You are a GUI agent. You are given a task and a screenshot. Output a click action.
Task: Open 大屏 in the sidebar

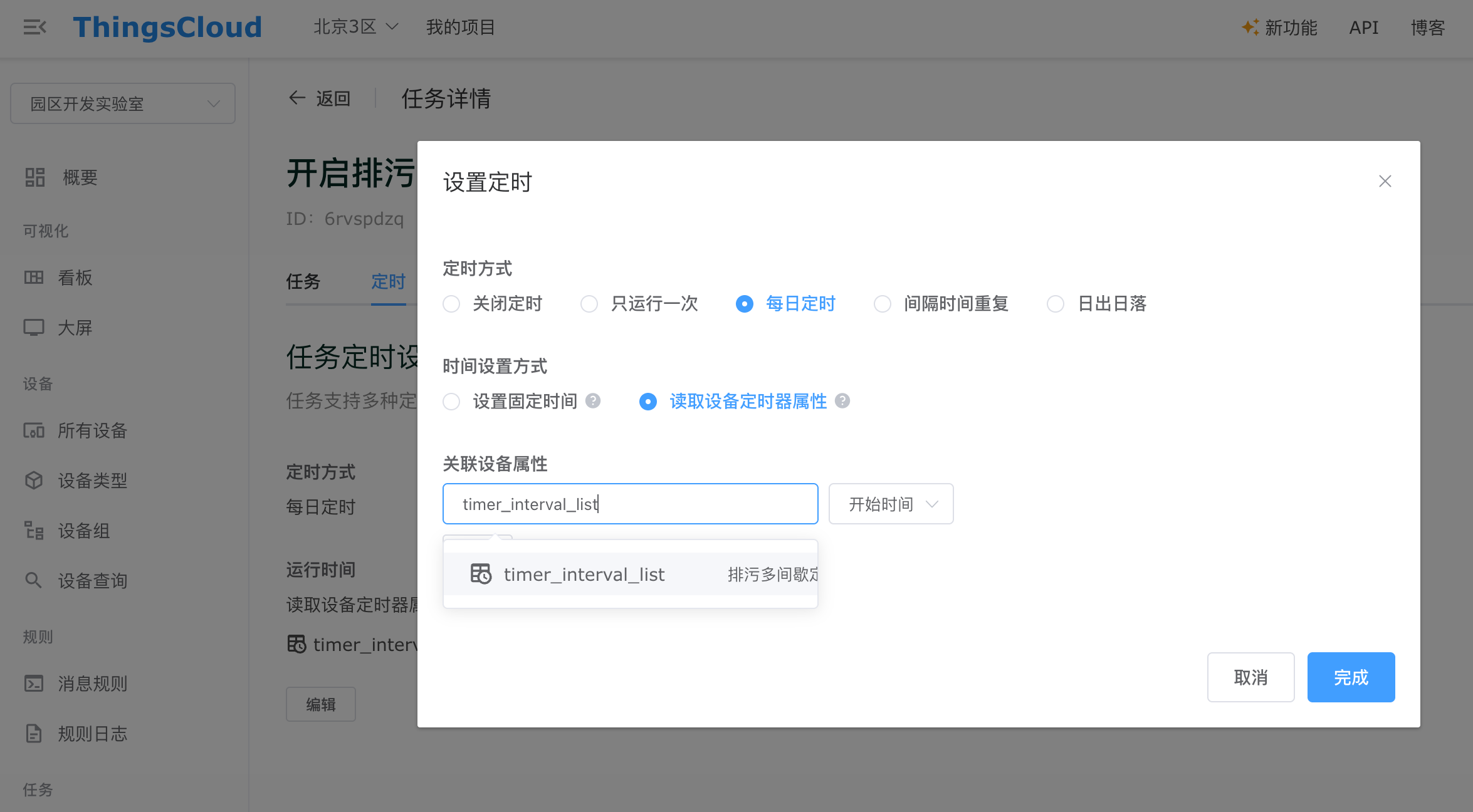75,328
